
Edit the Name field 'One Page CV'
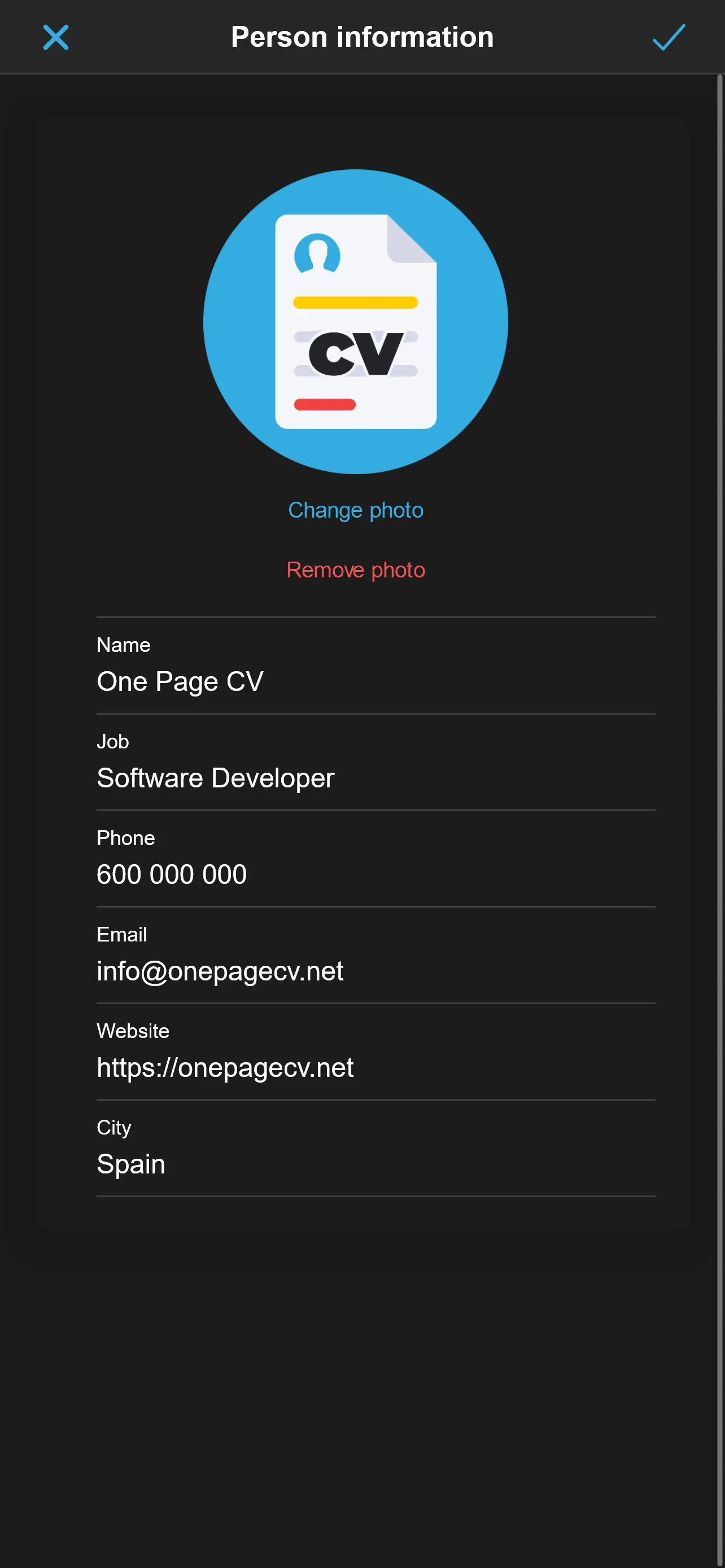pos(375,682)
